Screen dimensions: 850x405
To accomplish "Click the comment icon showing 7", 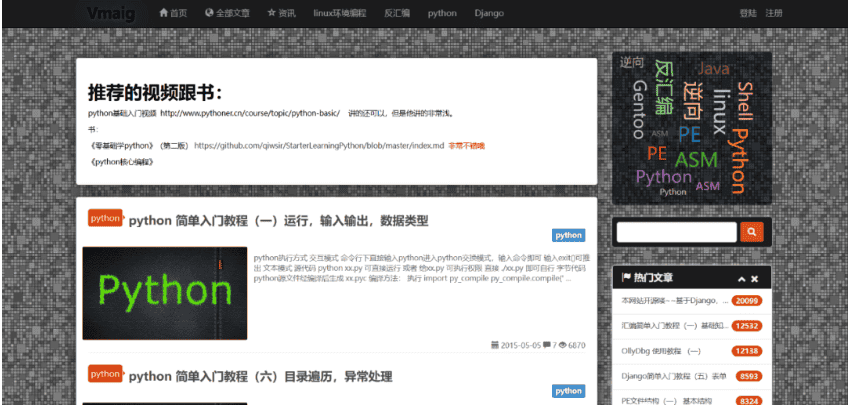I will coord(547,345).
